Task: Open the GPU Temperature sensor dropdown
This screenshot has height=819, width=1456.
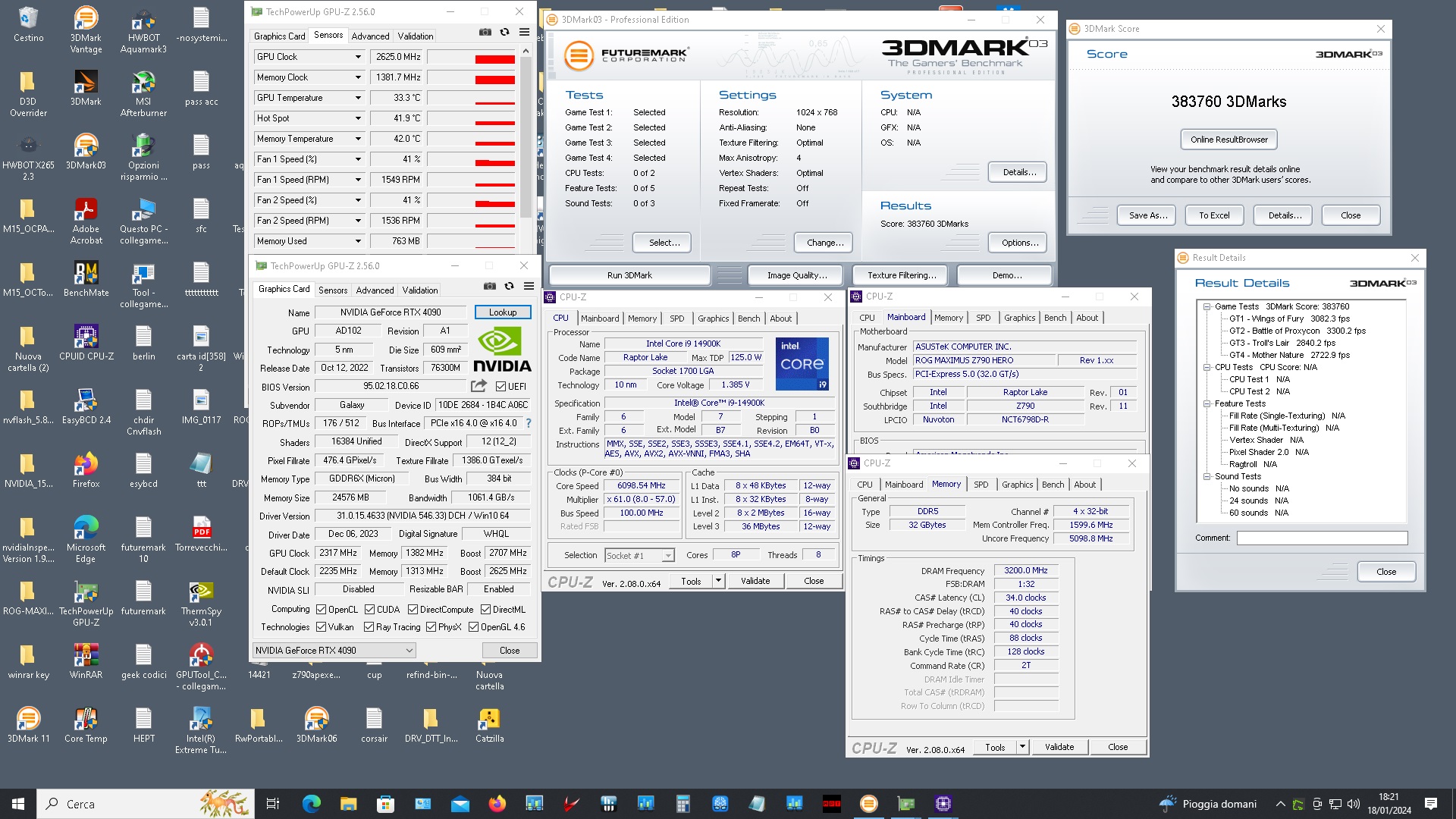Action: pyautogui.click(x=358, y=98)
